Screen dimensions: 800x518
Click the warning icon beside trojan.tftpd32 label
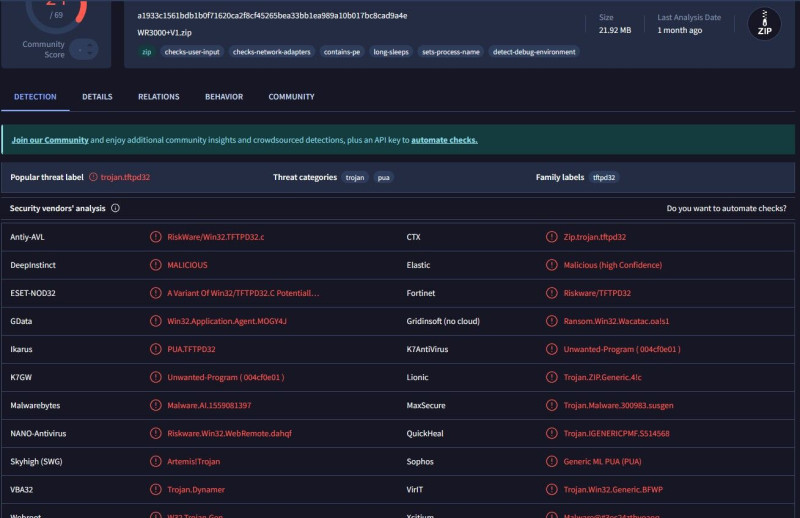pyautogui.click(x=93, y=177)
